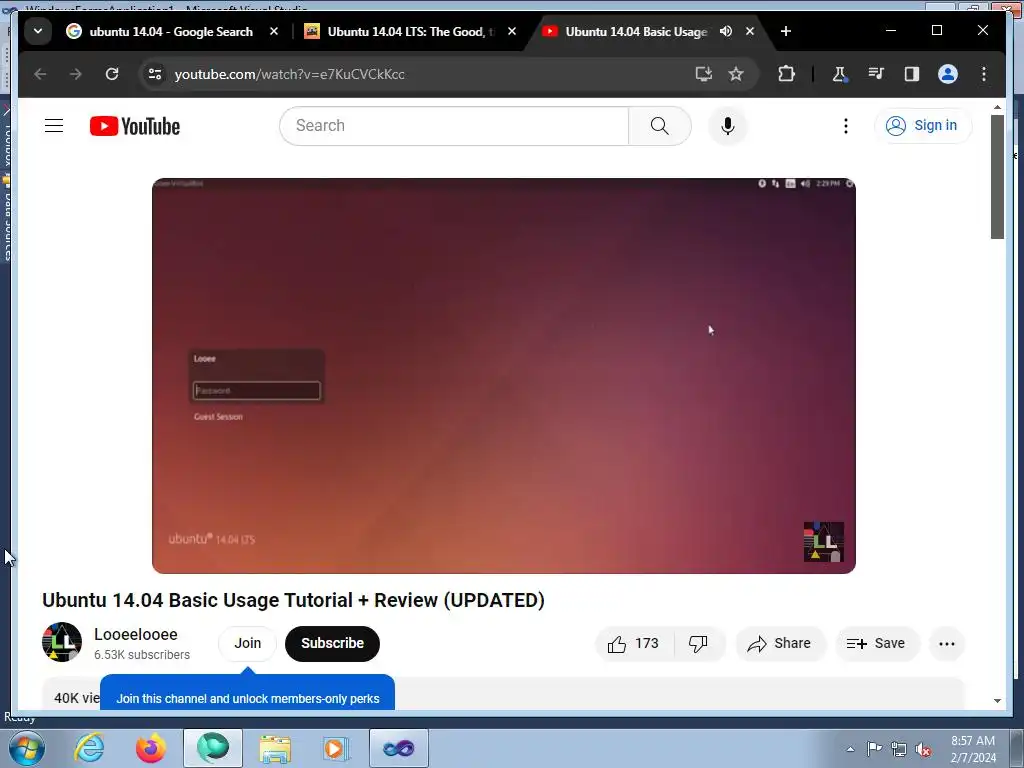Open the Looeelooee channel name link
Viewport: 1024px width, 768px height.
(x=136, y=635)
